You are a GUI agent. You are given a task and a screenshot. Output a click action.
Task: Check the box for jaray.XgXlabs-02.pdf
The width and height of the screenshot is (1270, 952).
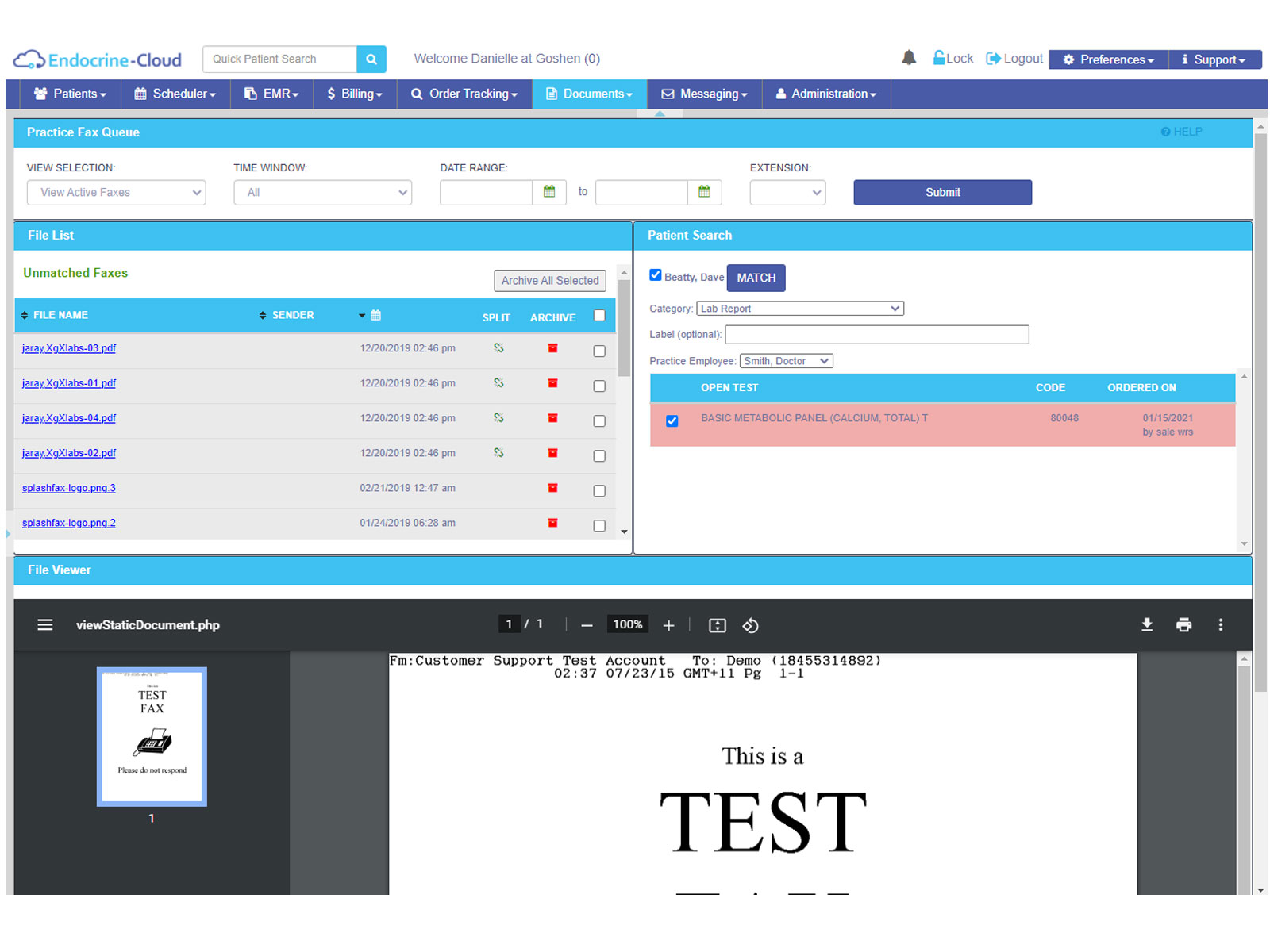[599, 456]
